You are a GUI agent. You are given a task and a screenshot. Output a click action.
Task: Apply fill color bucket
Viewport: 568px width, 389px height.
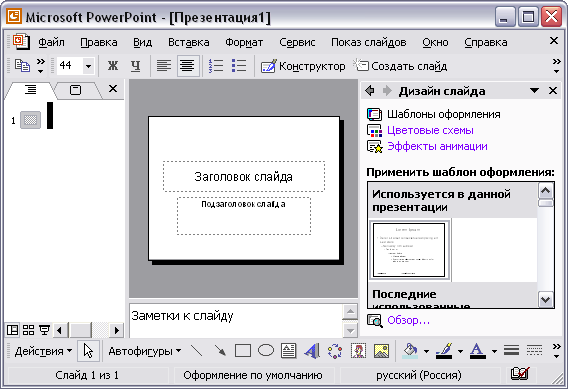(x=410, y=351)
